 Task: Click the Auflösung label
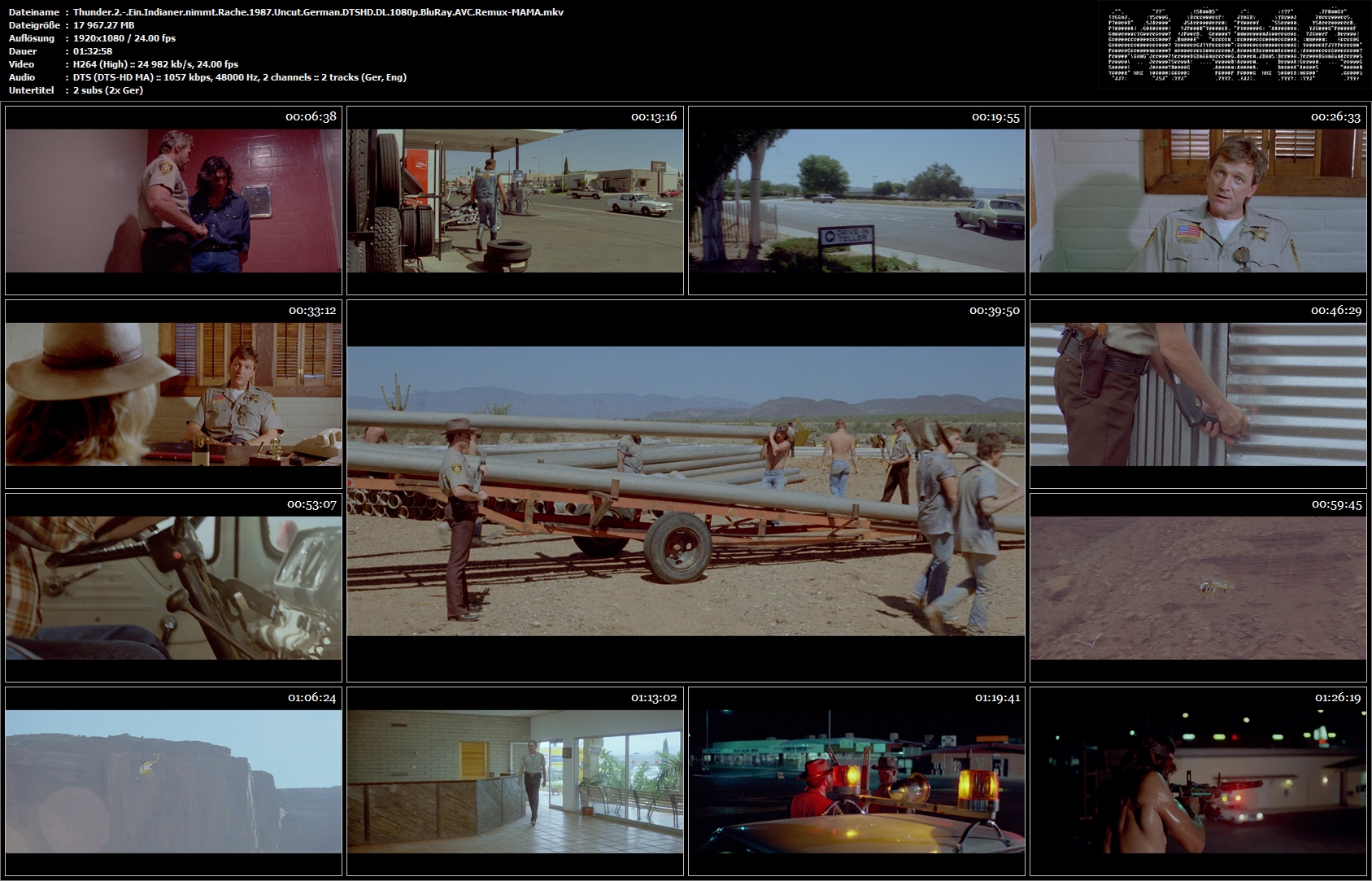32,38
